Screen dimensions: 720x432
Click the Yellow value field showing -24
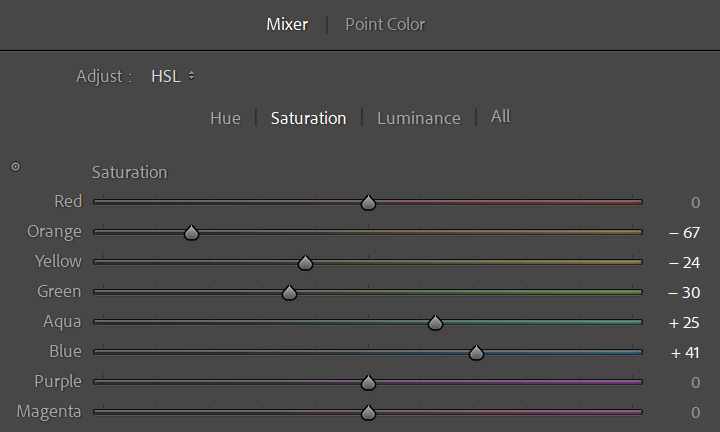tap(684, 263)
